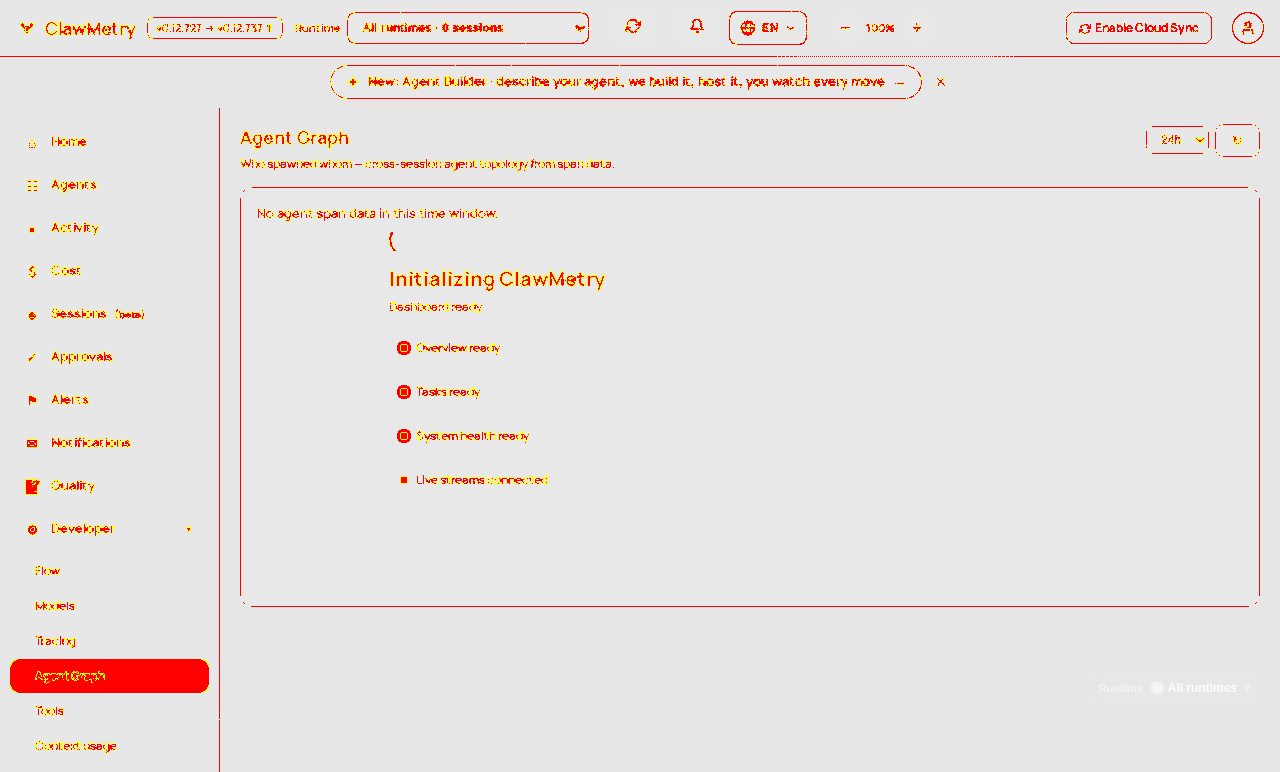
Task: Open the Quality page
Action: coord(109,486)
